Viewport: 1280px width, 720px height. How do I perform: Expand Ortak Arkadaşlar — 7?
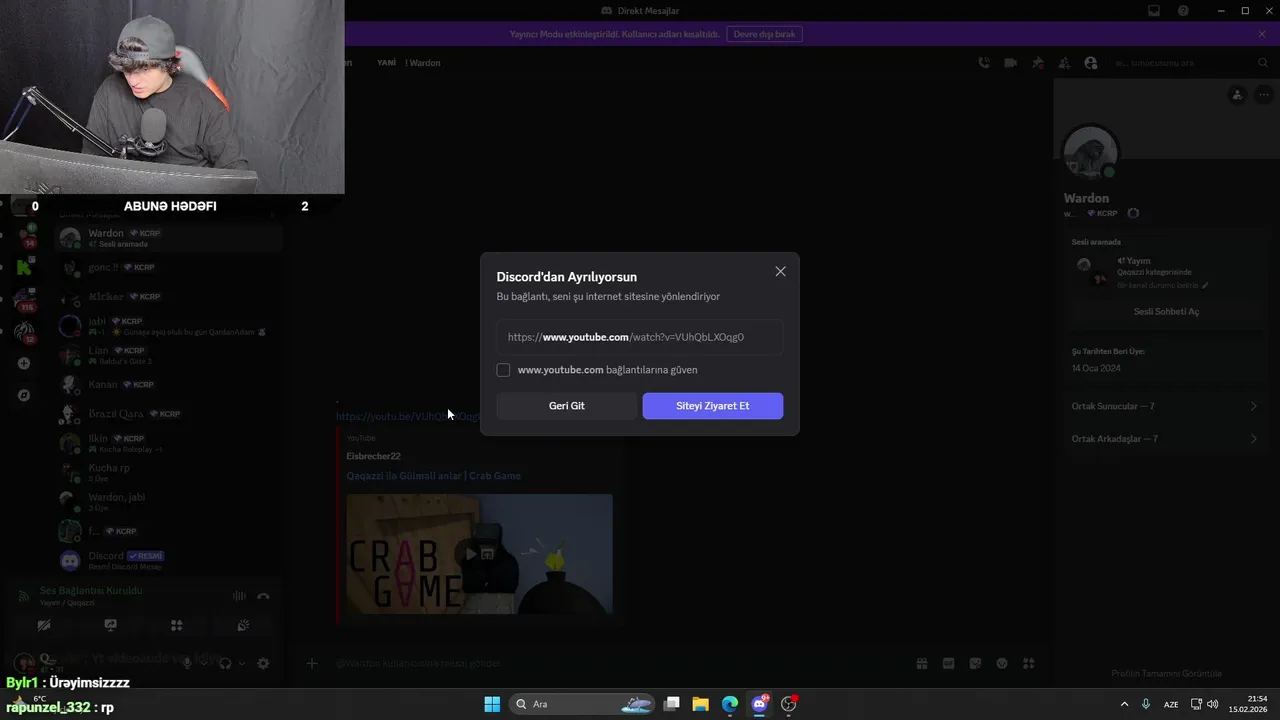(1165, 439)
